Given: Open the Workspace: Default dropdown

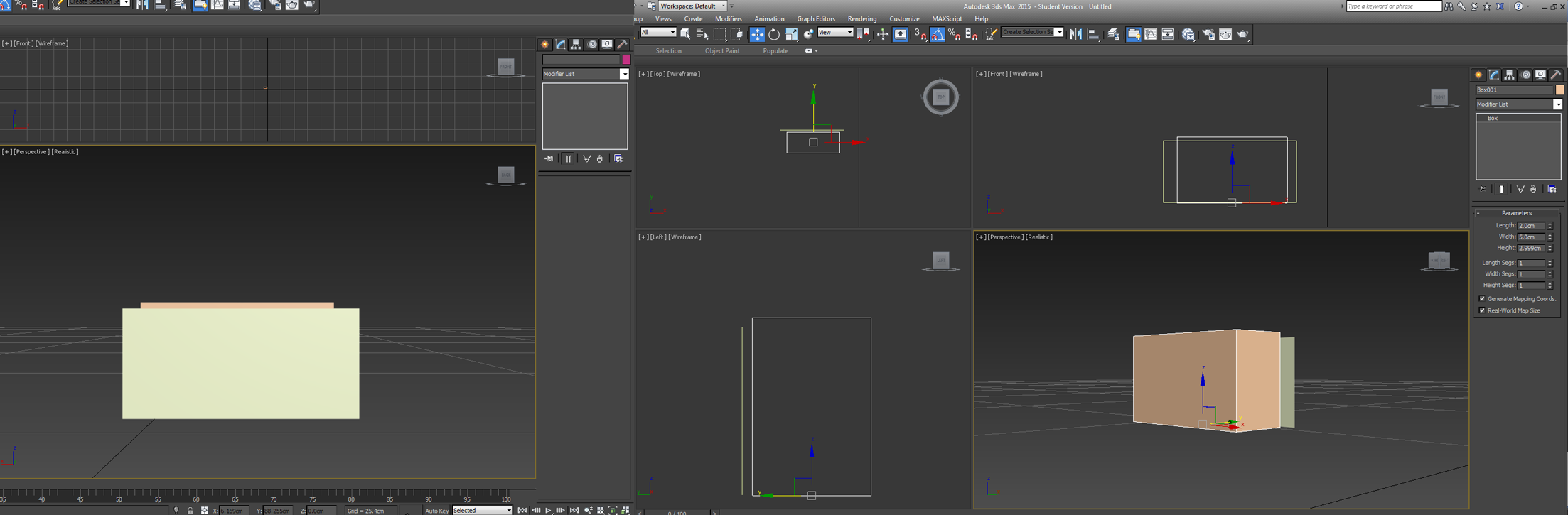Looking at the screenshot, I should (692, 6).
